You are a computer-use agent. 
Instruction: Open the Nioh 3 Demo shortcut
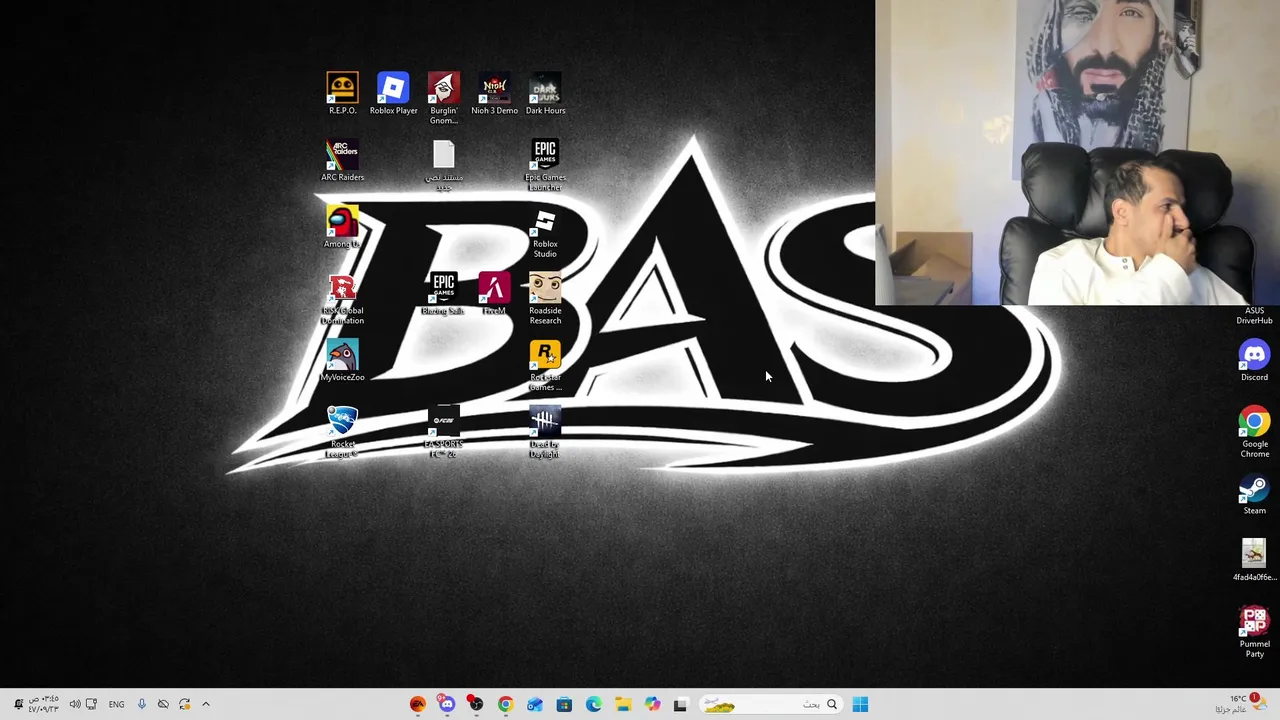pos(495,94)
